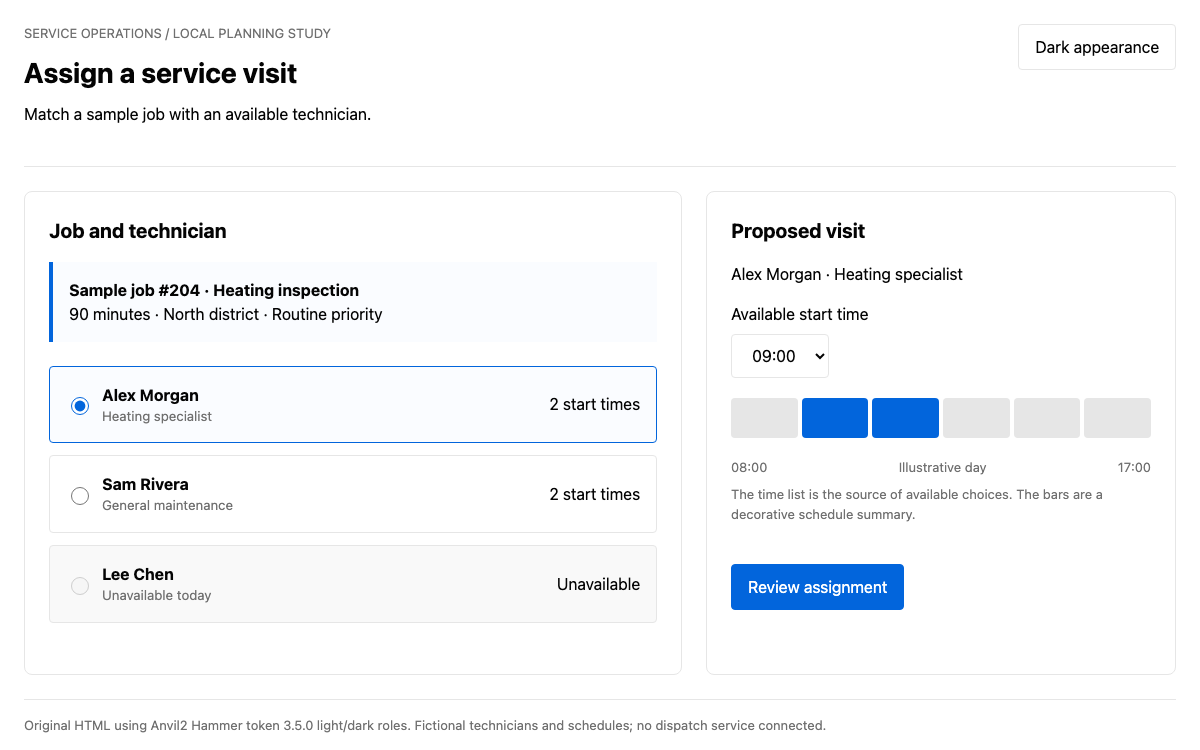Image resolution: width=1200 pixels, height=750 pixels.
Task: Switch to Dark appearance
Action: pos(1097,47)
